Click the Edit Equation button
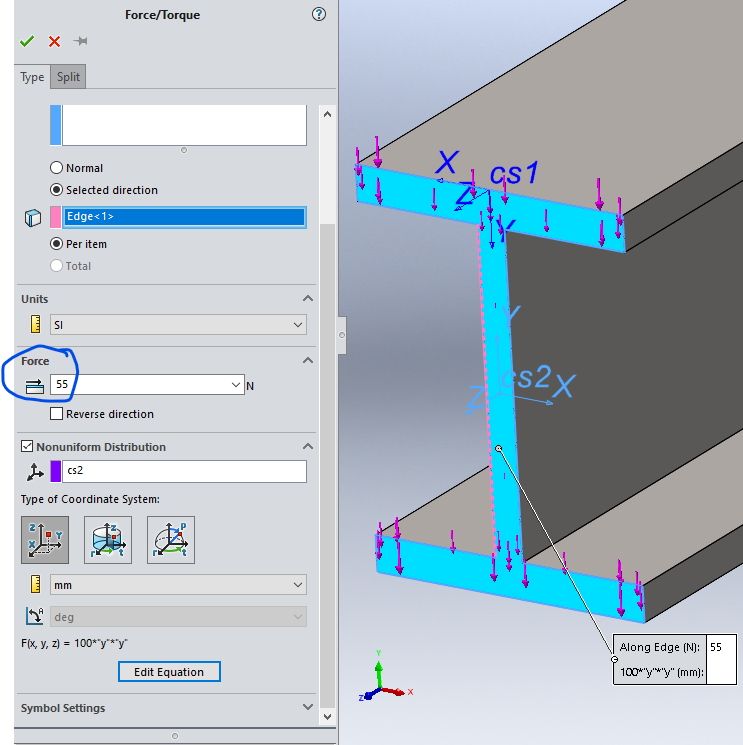 (169, 671)
